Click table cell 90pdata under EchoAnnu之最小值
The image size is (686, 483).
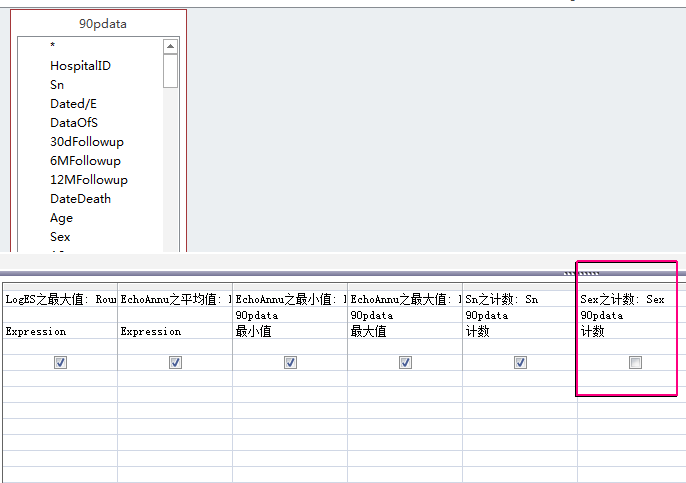[x=290, y=315]
